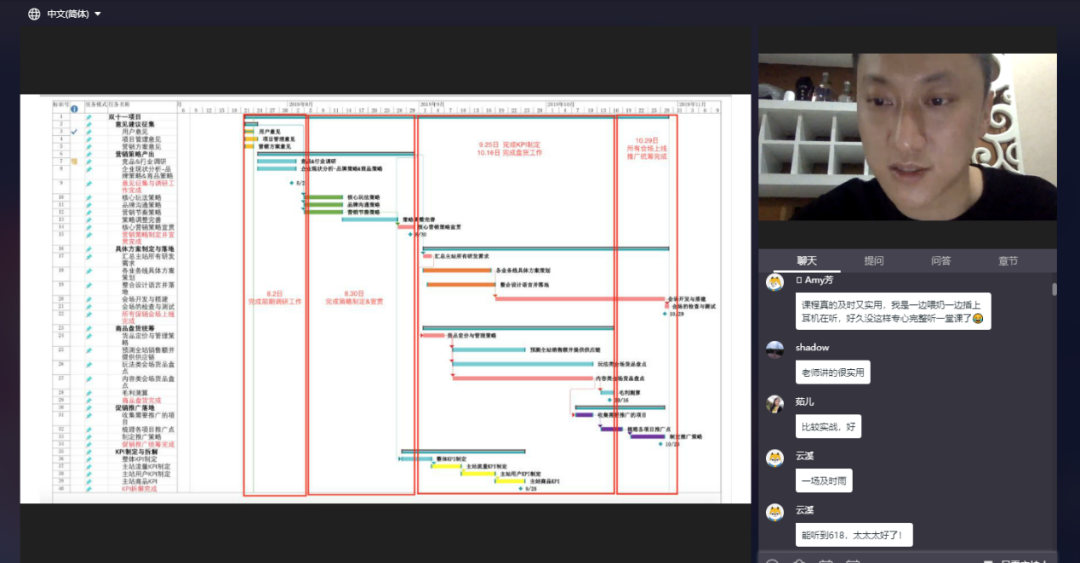Click the 8.30日 完成策略制定&宣贯 milestone note
The height and width of the screenshot is (563, 1080).
(x=354, y=298)
